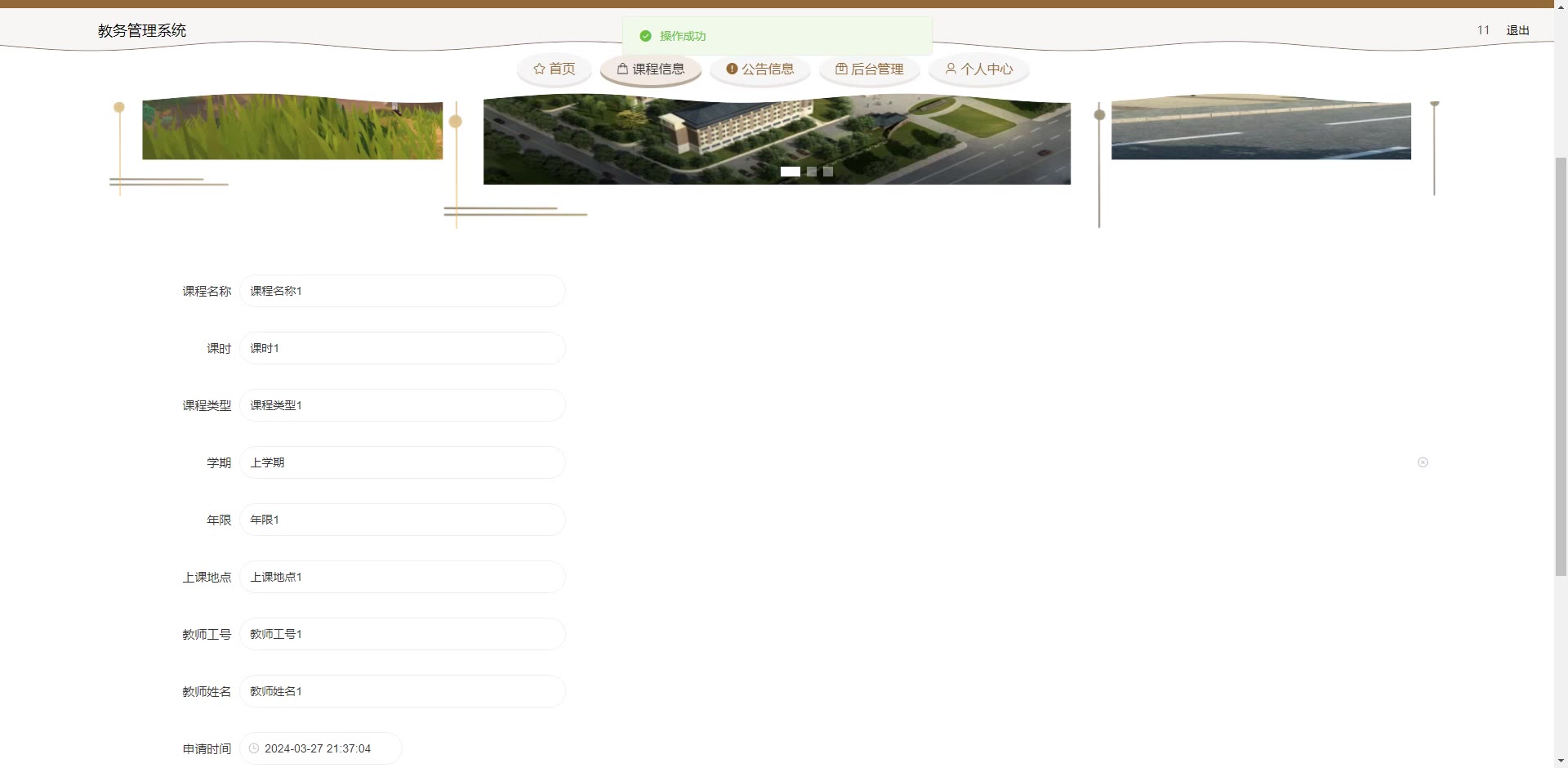This screenshot has height=768, width=1568.
Task: Focus the 上课地点 input field
Action: pos(403,577)
